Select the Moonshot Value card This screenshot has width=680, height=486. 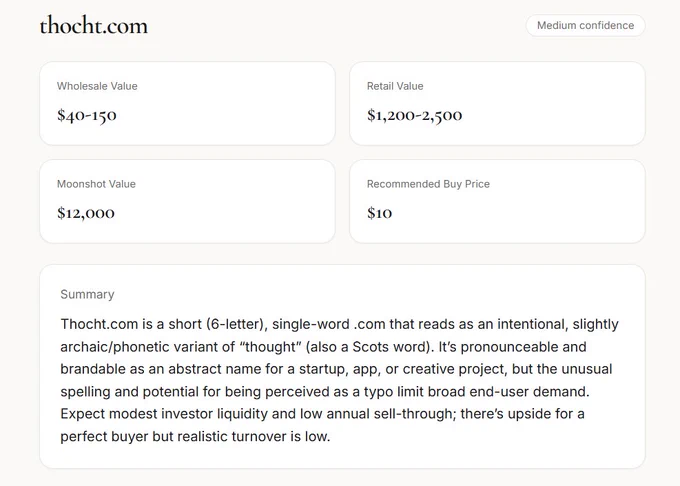click(x=187, y=201)
